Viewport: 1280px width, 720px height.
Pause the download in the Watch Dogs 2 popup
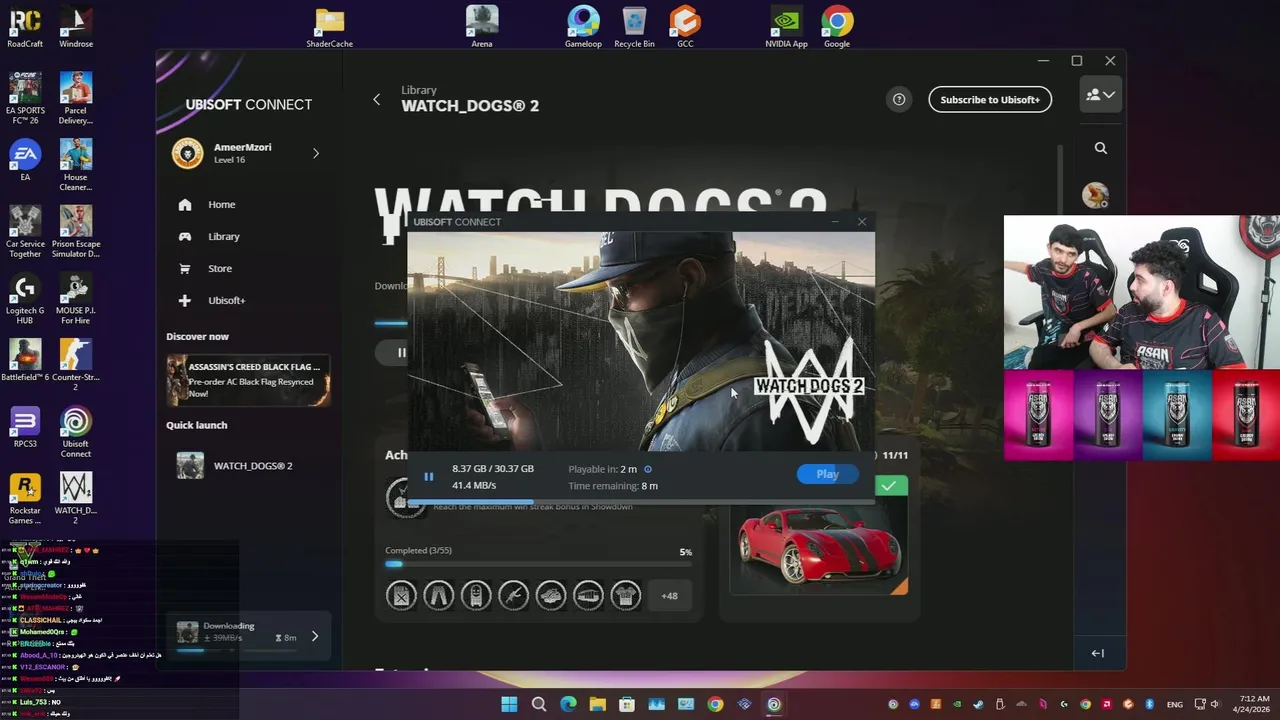[429, 477]
